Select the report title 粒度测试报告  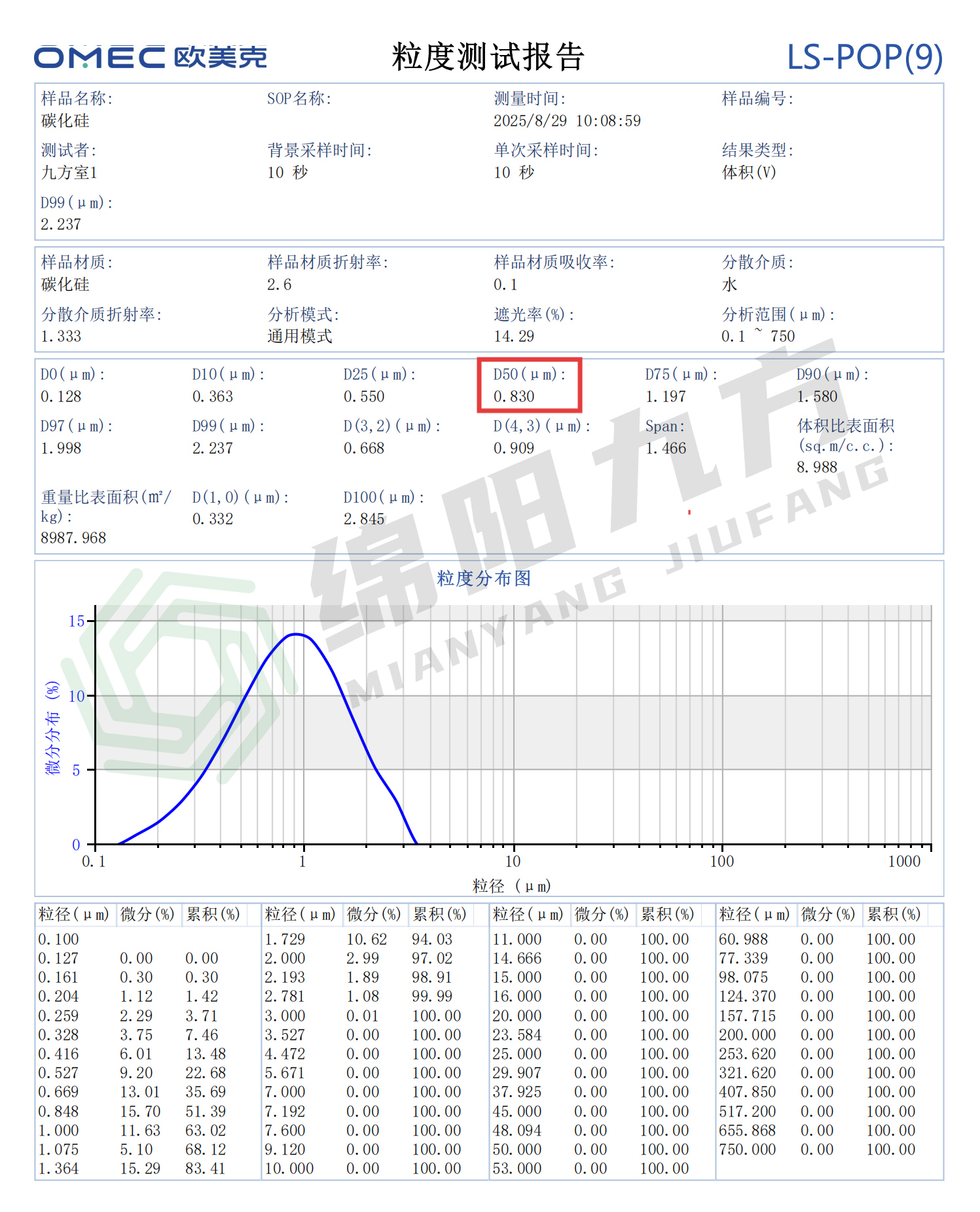pos(488,57)
